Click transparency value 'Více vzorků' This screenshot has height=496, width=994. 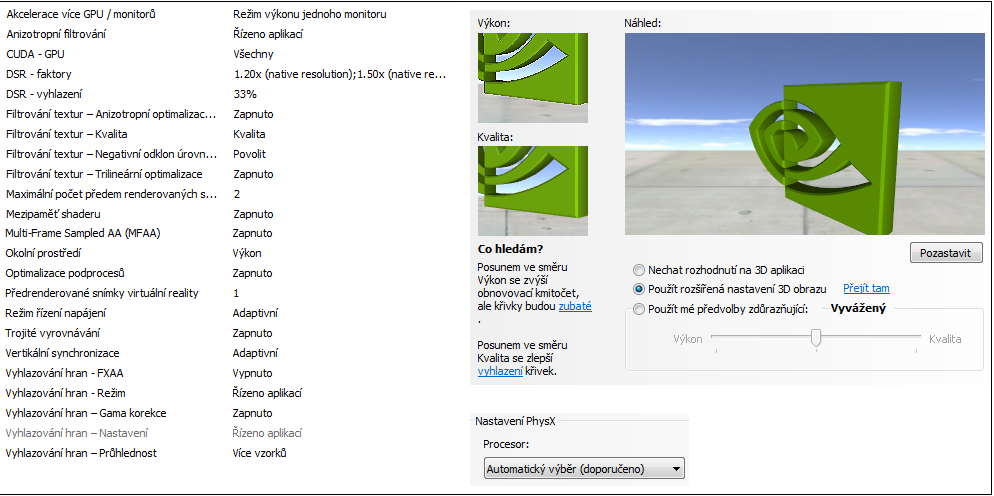pyautogui.click(x=260, y=453)
